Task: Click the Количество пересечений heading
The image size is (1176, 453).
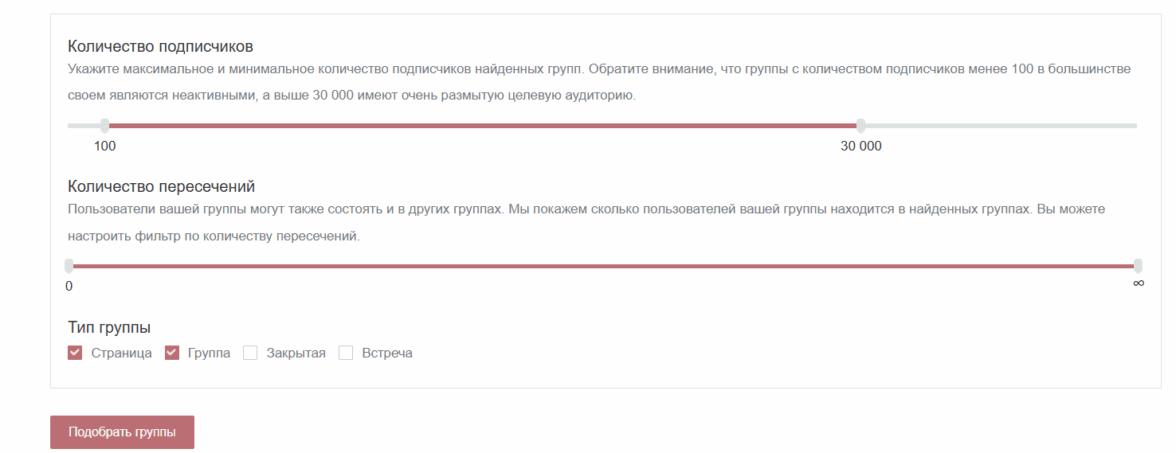Action: point(161,186)
